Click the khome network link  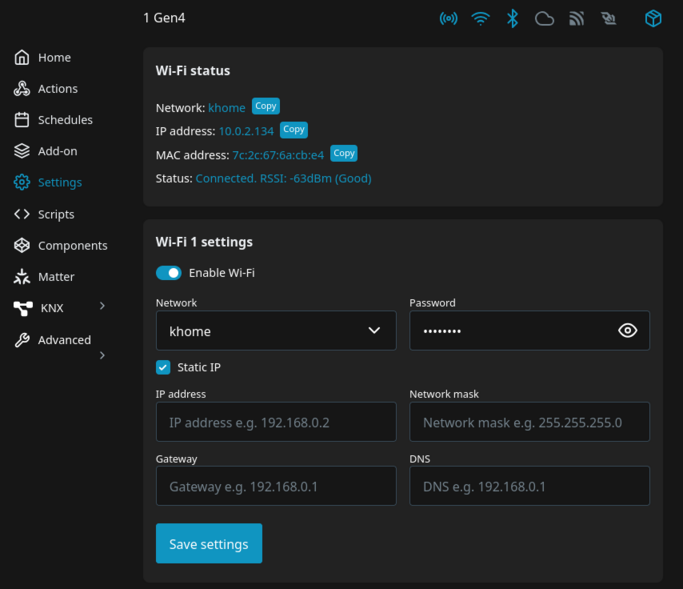pos(227,108)
